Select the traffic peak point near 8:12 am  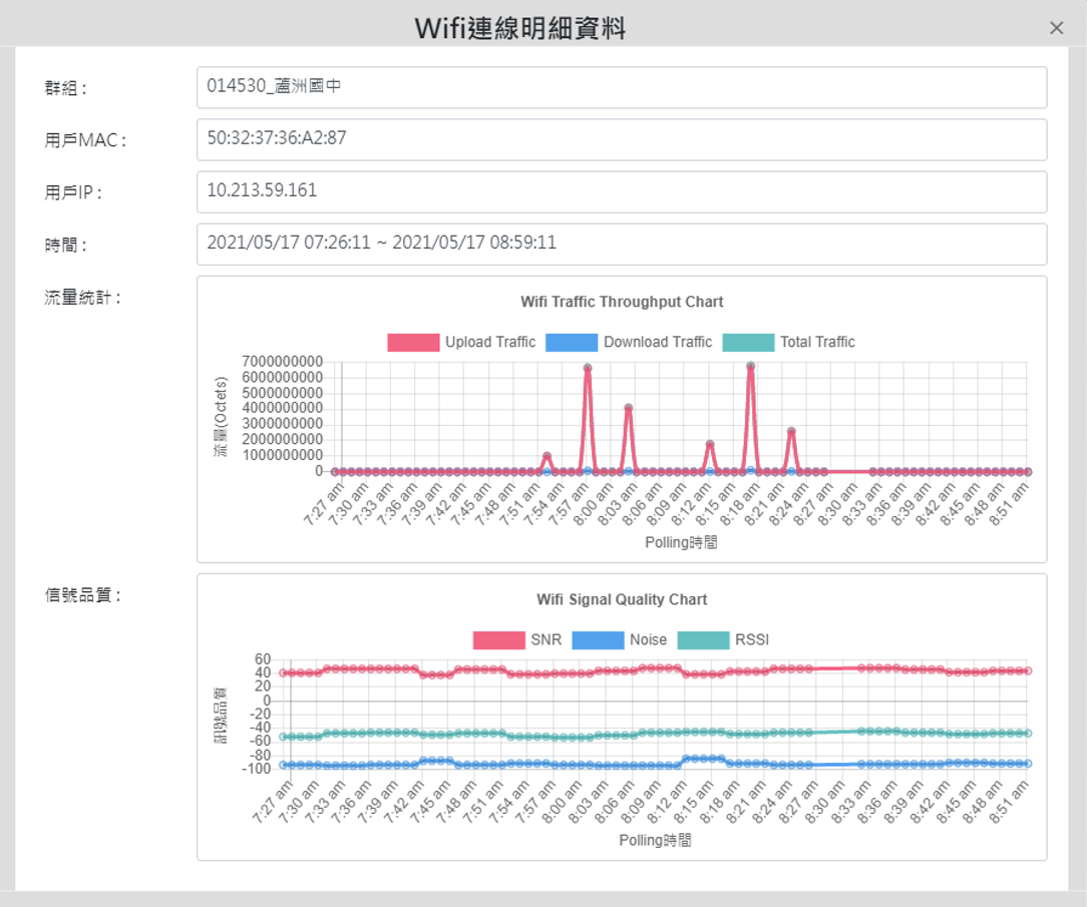[x=709, y=444]
